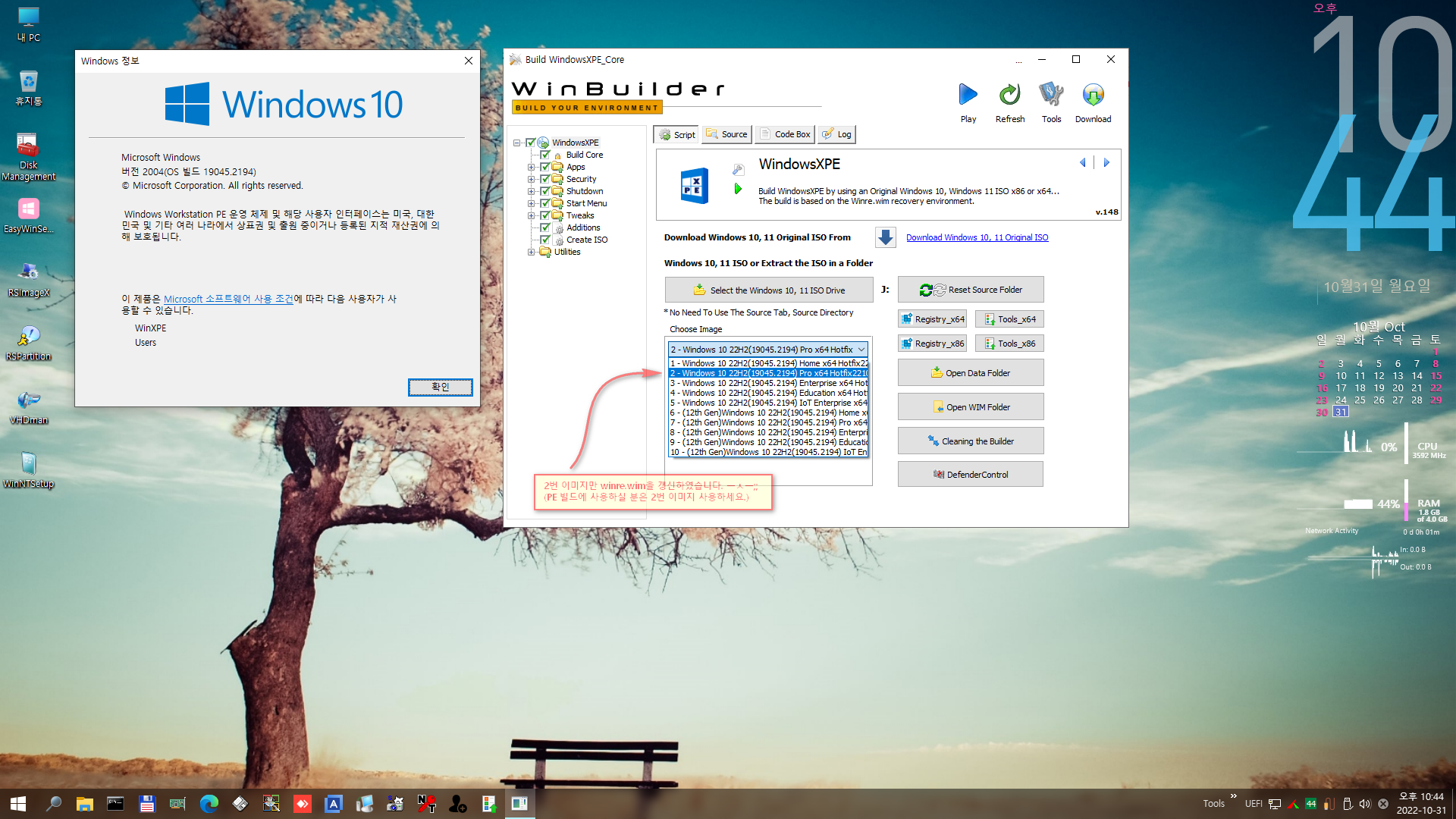The image size is (1456, 819).
Task: Uncheck the Start Menu folder checkbox
Action: coord(544,203)
